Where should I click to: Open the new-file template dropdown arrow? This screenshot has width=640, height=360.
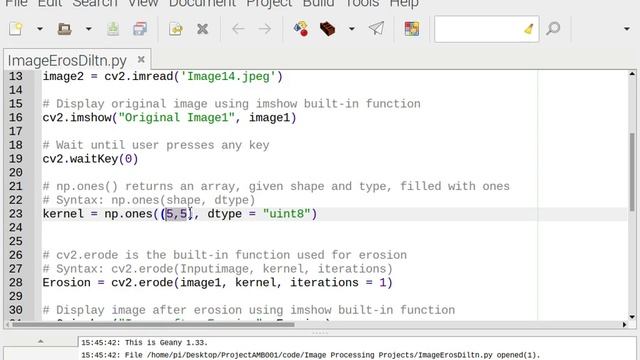pos(40,29)
